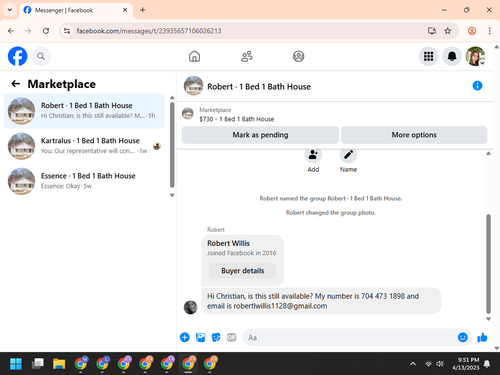Open the emoji picker smiley icon

point(463,337)
